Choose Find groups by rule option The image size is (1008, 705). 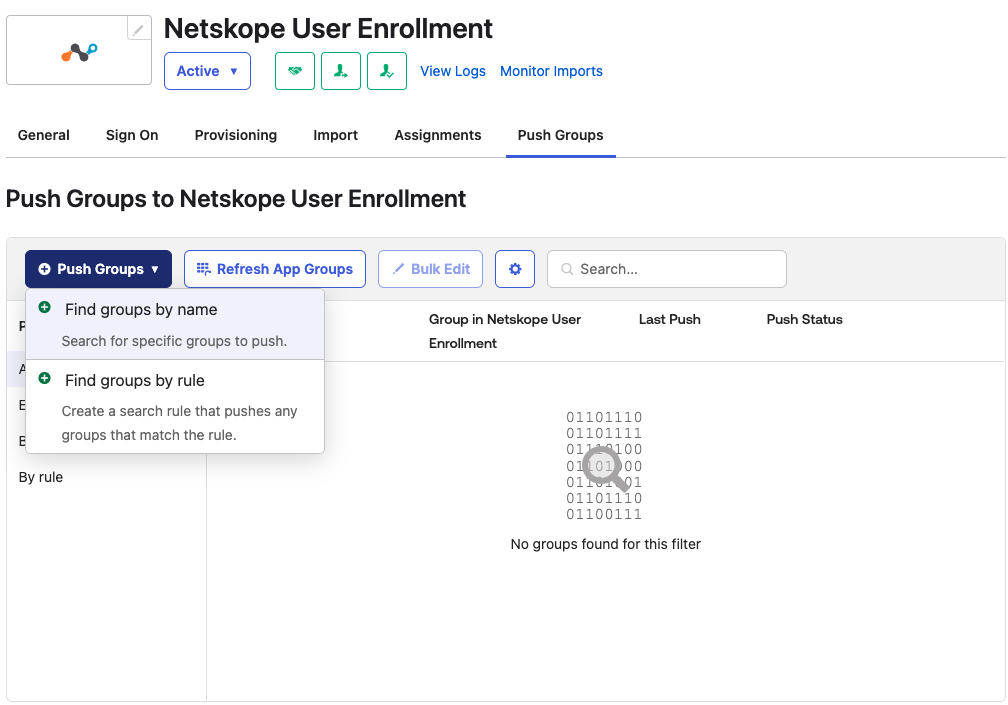click(175, 407)
